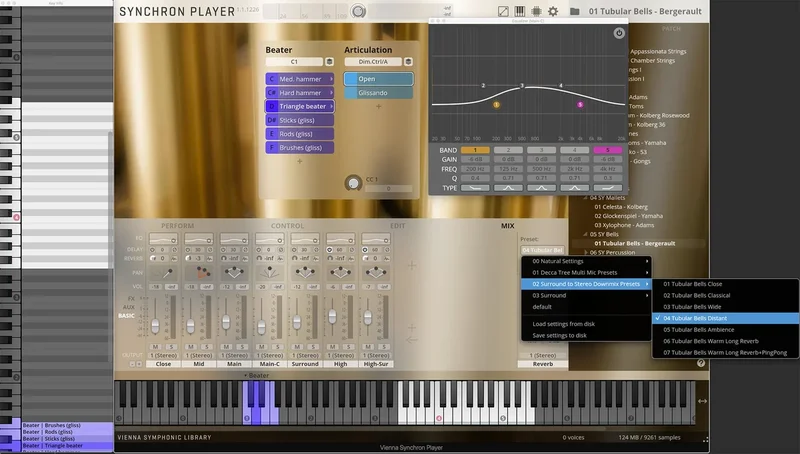Add new beater slot plus sign
This screenshot has width=800, height=454.
coord(299,161)
